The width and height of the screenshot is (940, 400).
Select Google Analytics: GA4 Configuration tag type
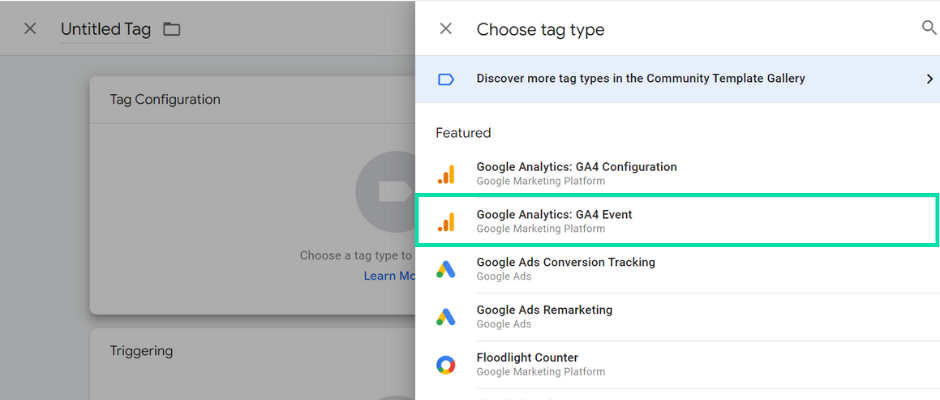576,167
